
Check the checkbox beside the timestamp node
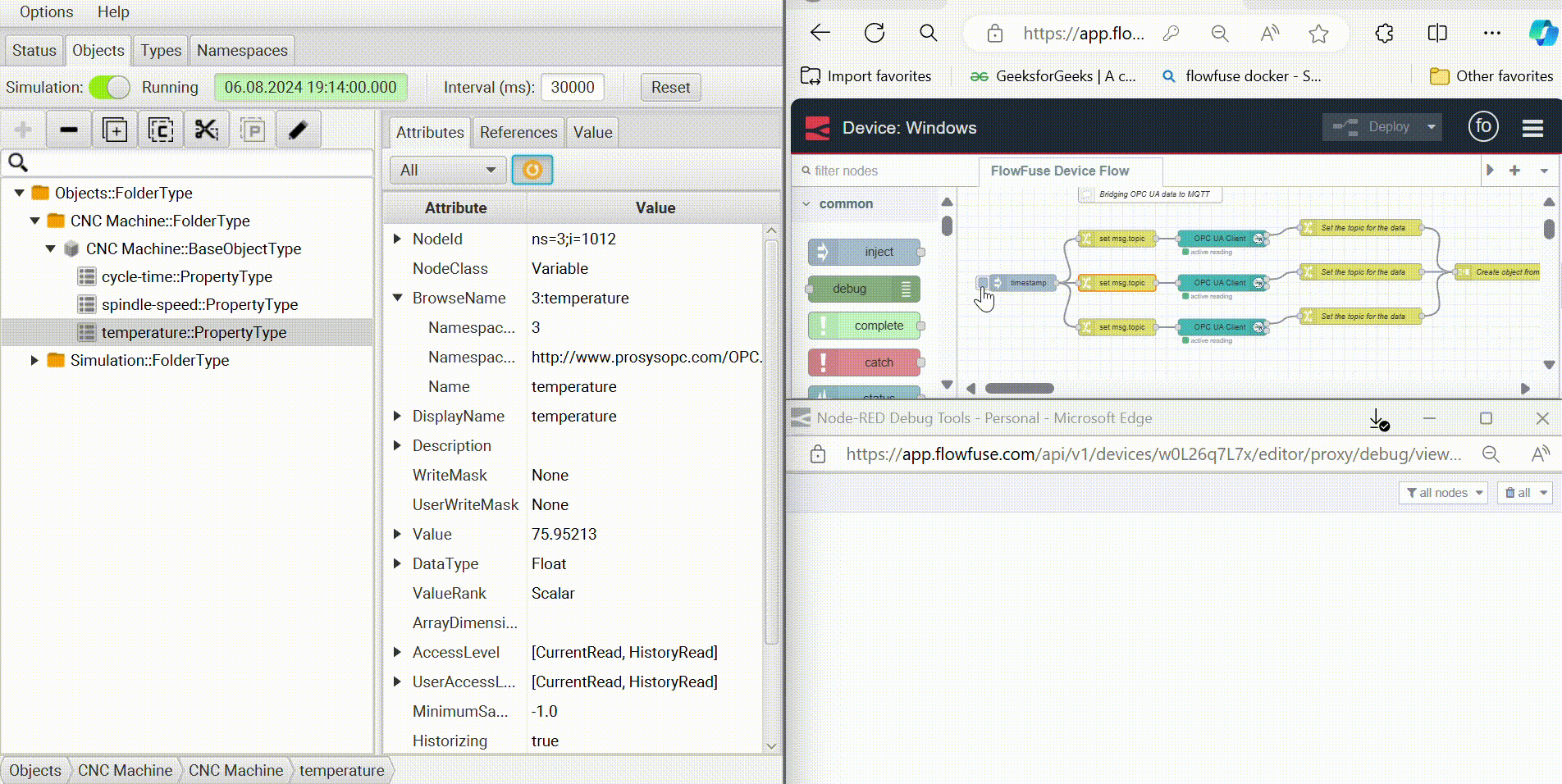click(982, 282)
